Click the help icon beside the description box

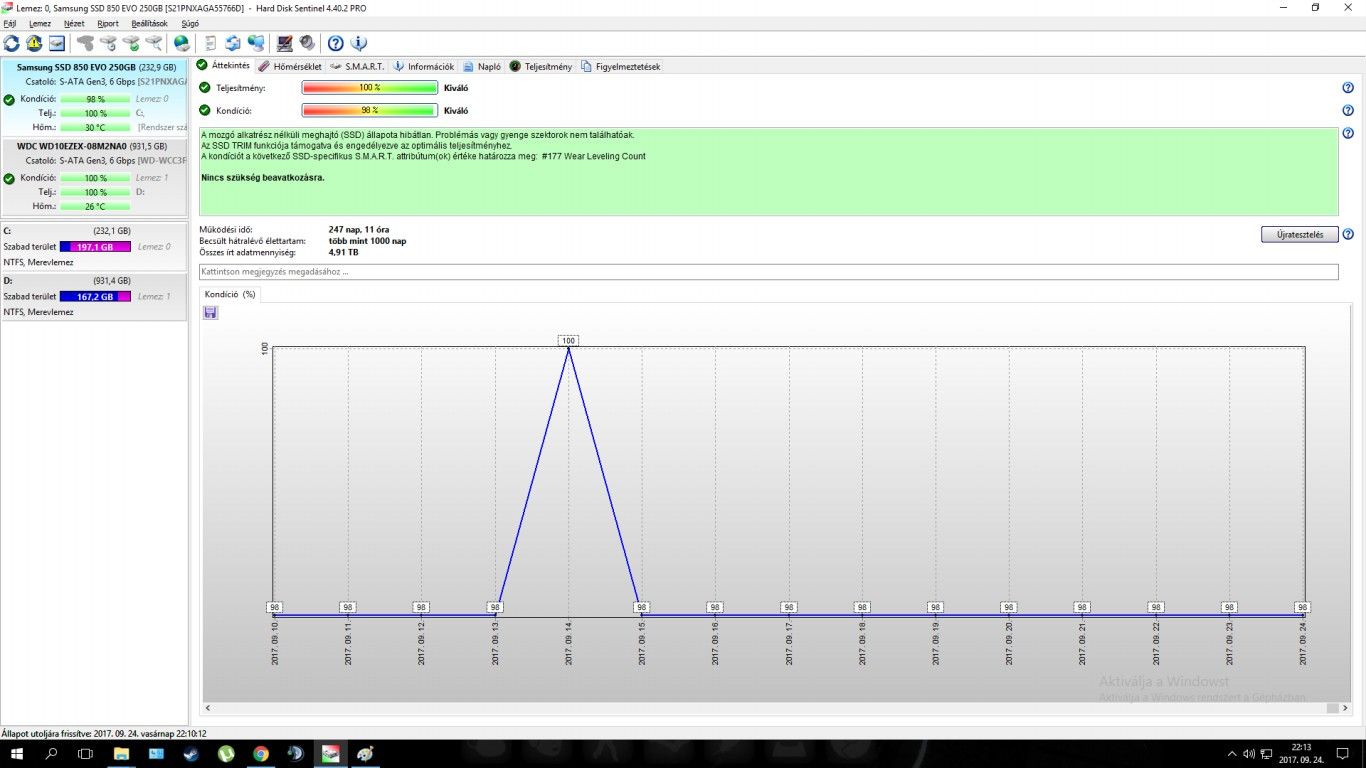[1348, 135]
